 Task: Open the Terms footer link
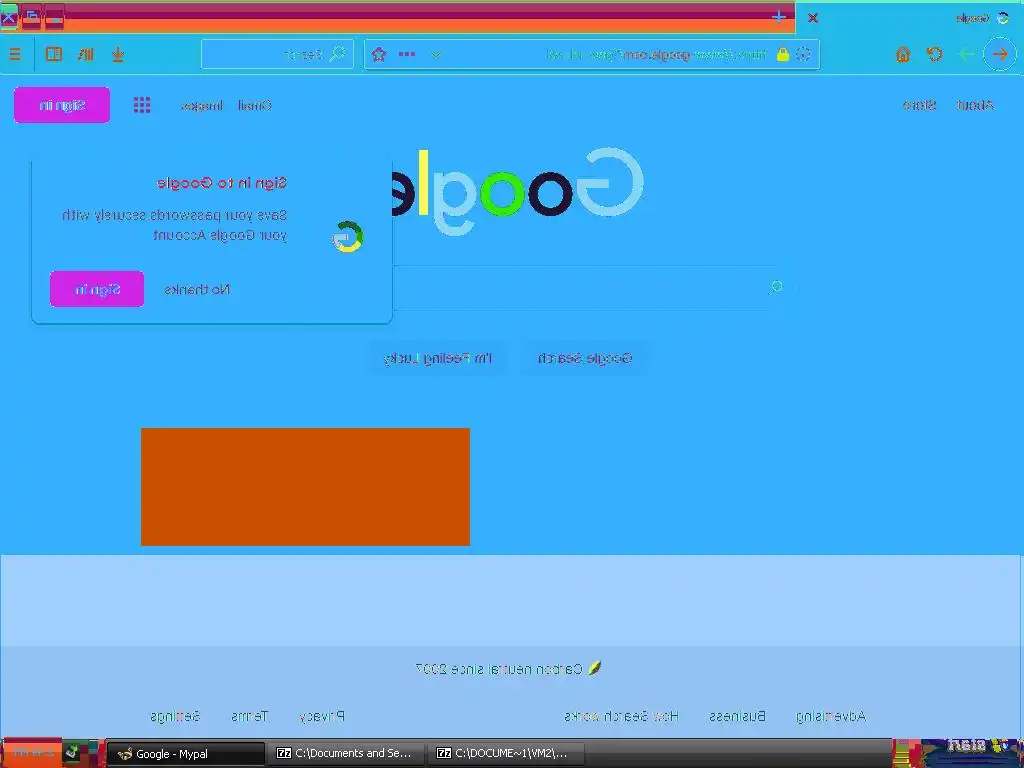coord(249,716)
